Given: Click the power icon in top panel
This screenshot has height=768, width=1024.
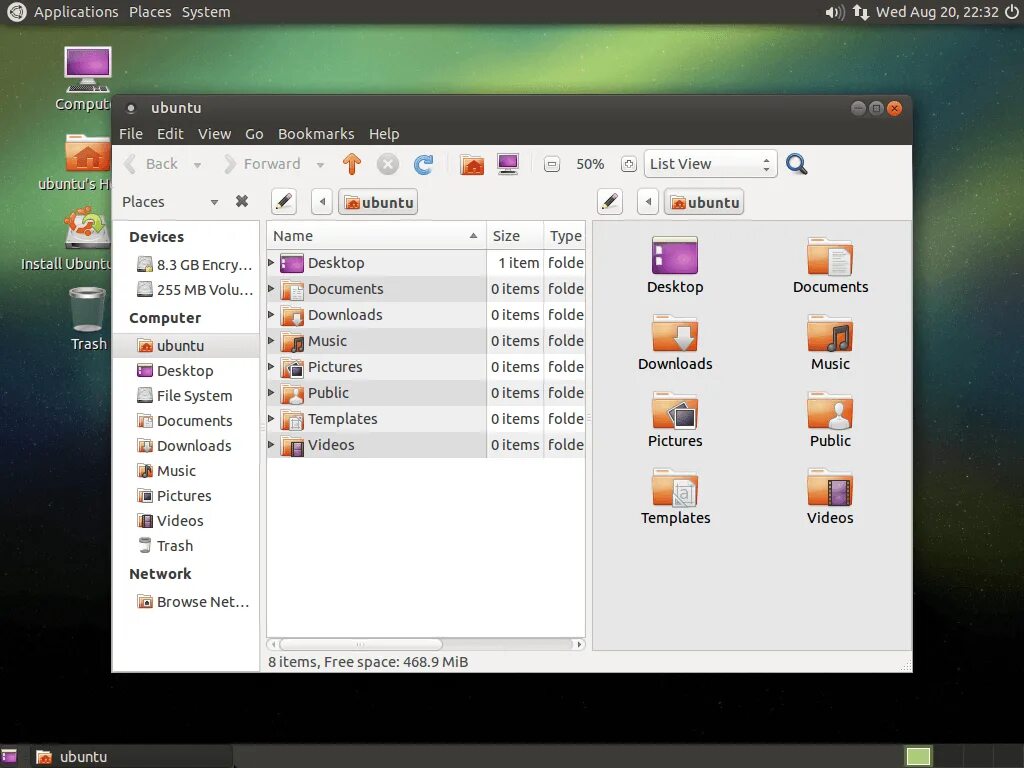Looking at the screenshot, I should pyautogui.click(x=1012, y=12).
